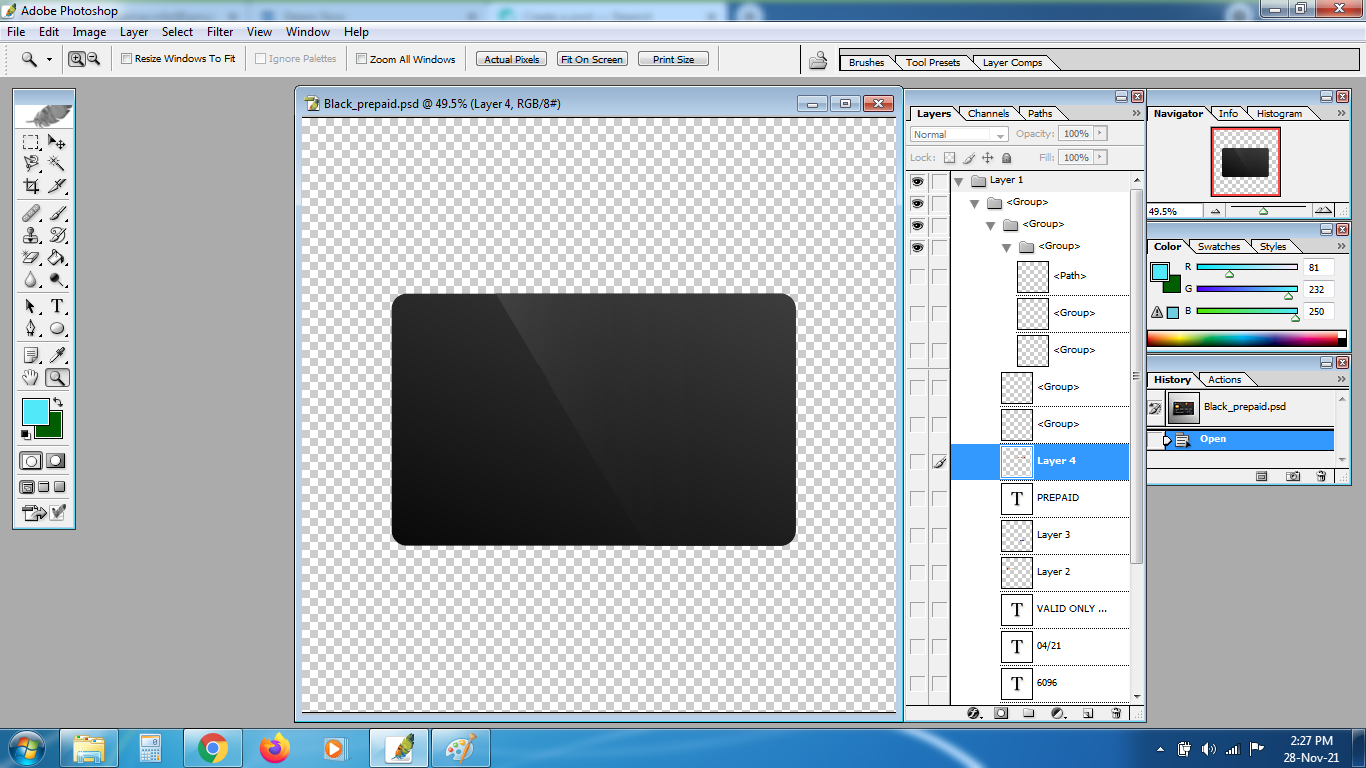Select the Paint Bucket tool
Image resolution: width=1366 pixels, height=768 pixels.
57,258
